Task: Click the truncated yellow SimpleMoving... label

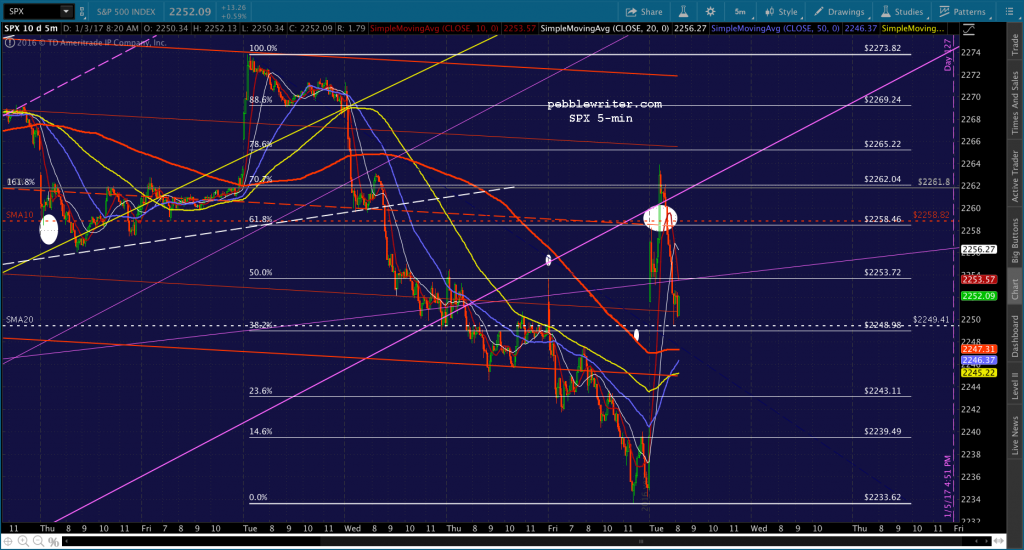Action: coord(913,29)
